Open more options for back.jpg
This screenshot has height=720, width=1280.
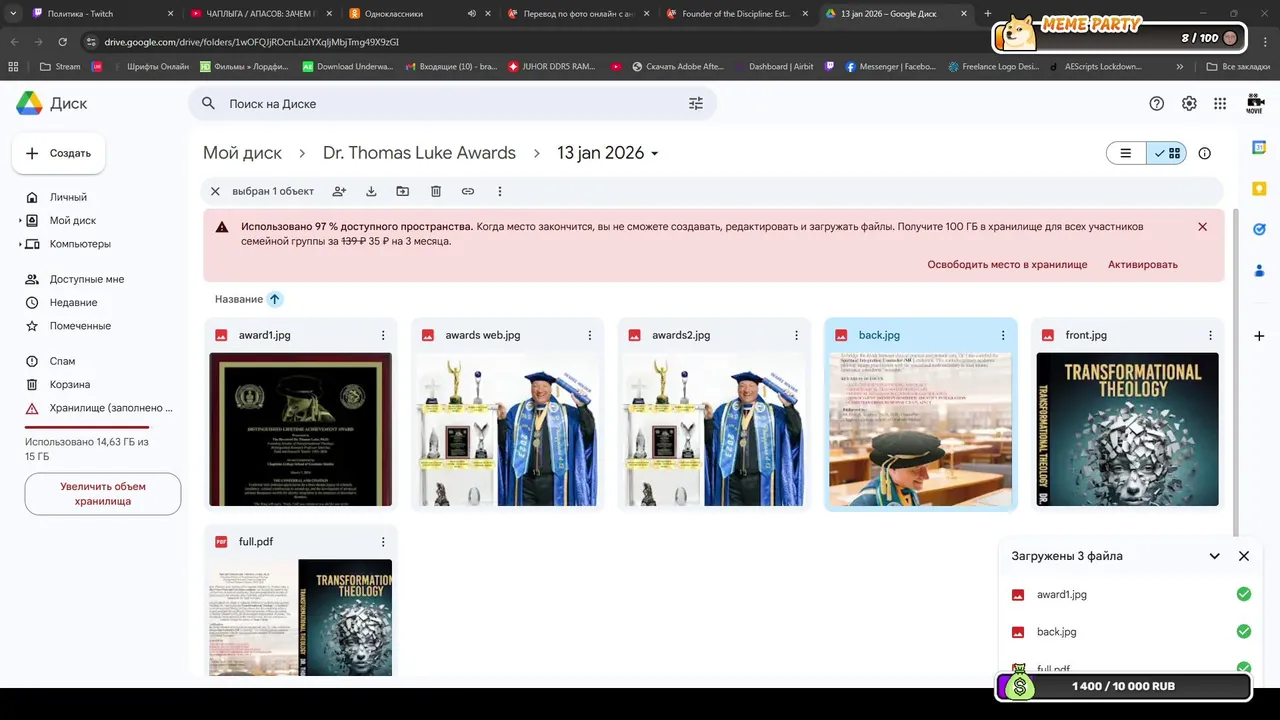(x=1003, y=335)
